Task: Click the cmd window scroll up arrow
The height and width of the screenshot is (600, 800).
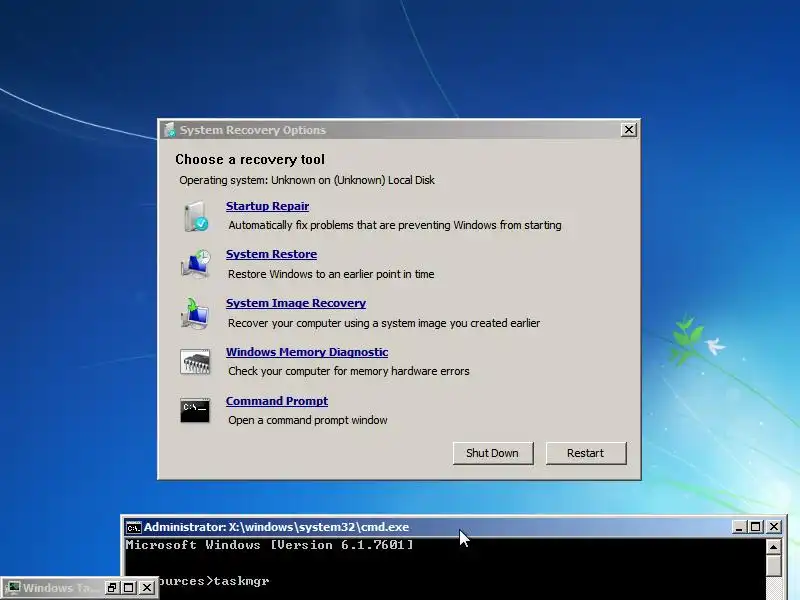Action: pos(774,547)
